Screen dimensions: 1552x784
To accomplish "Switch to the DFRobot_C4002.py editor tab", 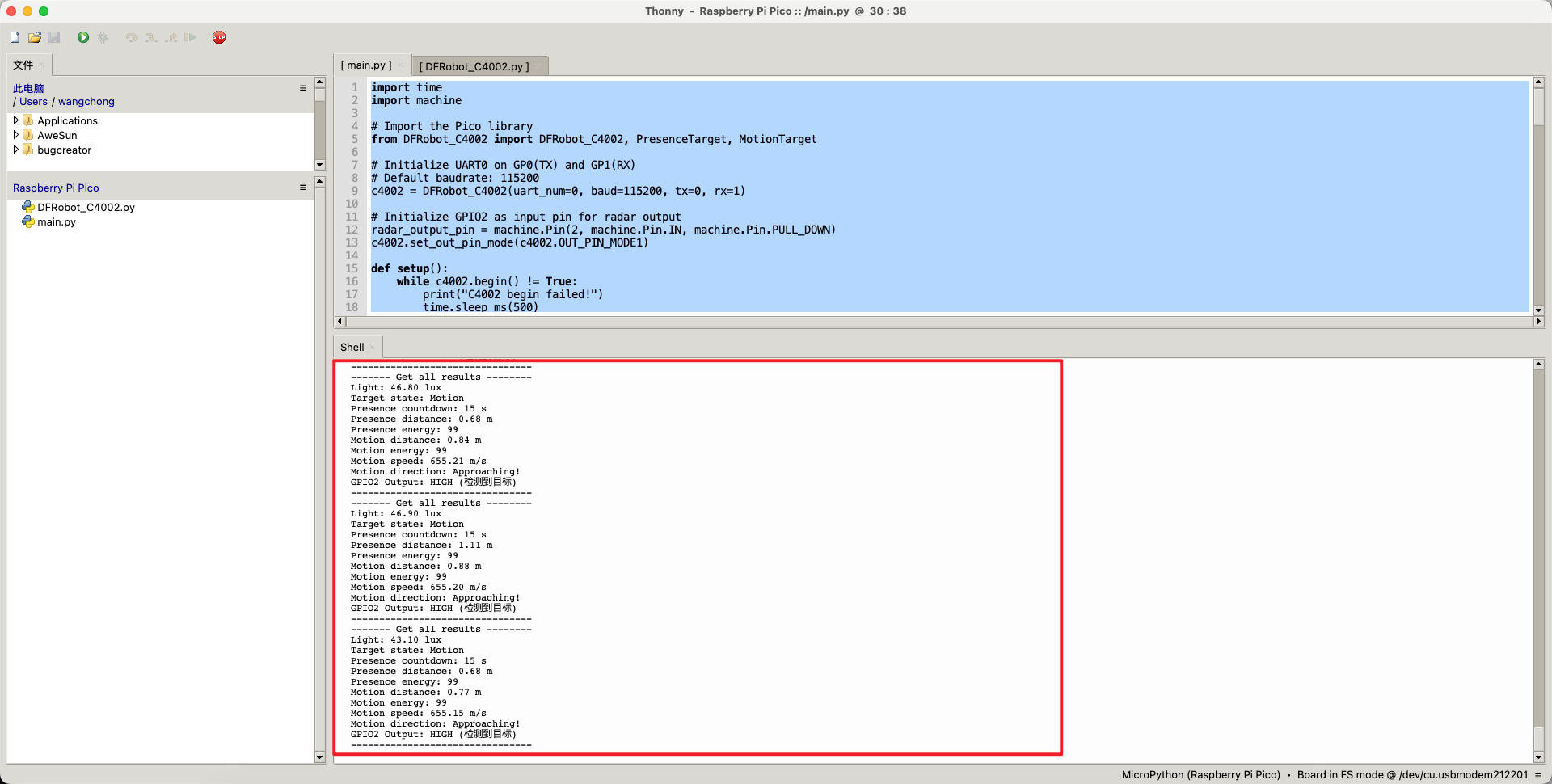I will [474, 66].
